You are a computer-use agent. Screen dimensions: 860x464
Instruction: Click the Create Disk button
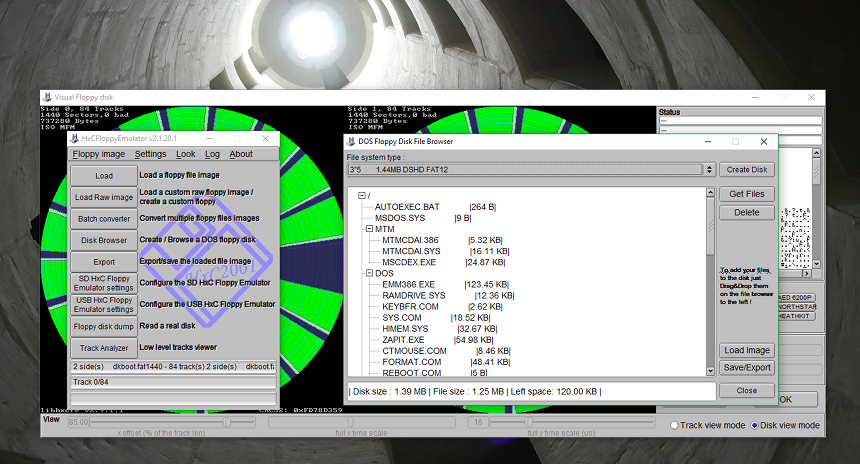[746, 169]
